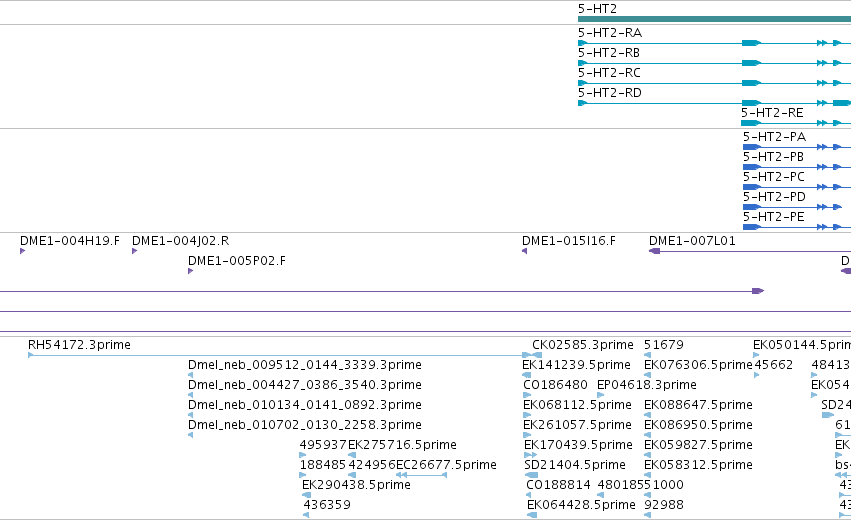Click the EK076306.5prime label
This screenshot has width=851, height=520.
(x=698, y=365)
